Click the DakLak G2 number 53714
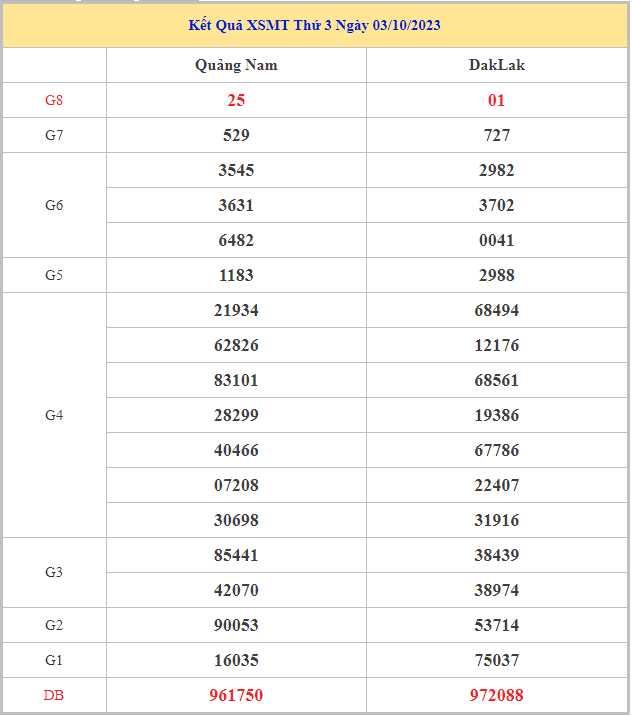Screen dimensions: 632x716 [x=496, y=625]
